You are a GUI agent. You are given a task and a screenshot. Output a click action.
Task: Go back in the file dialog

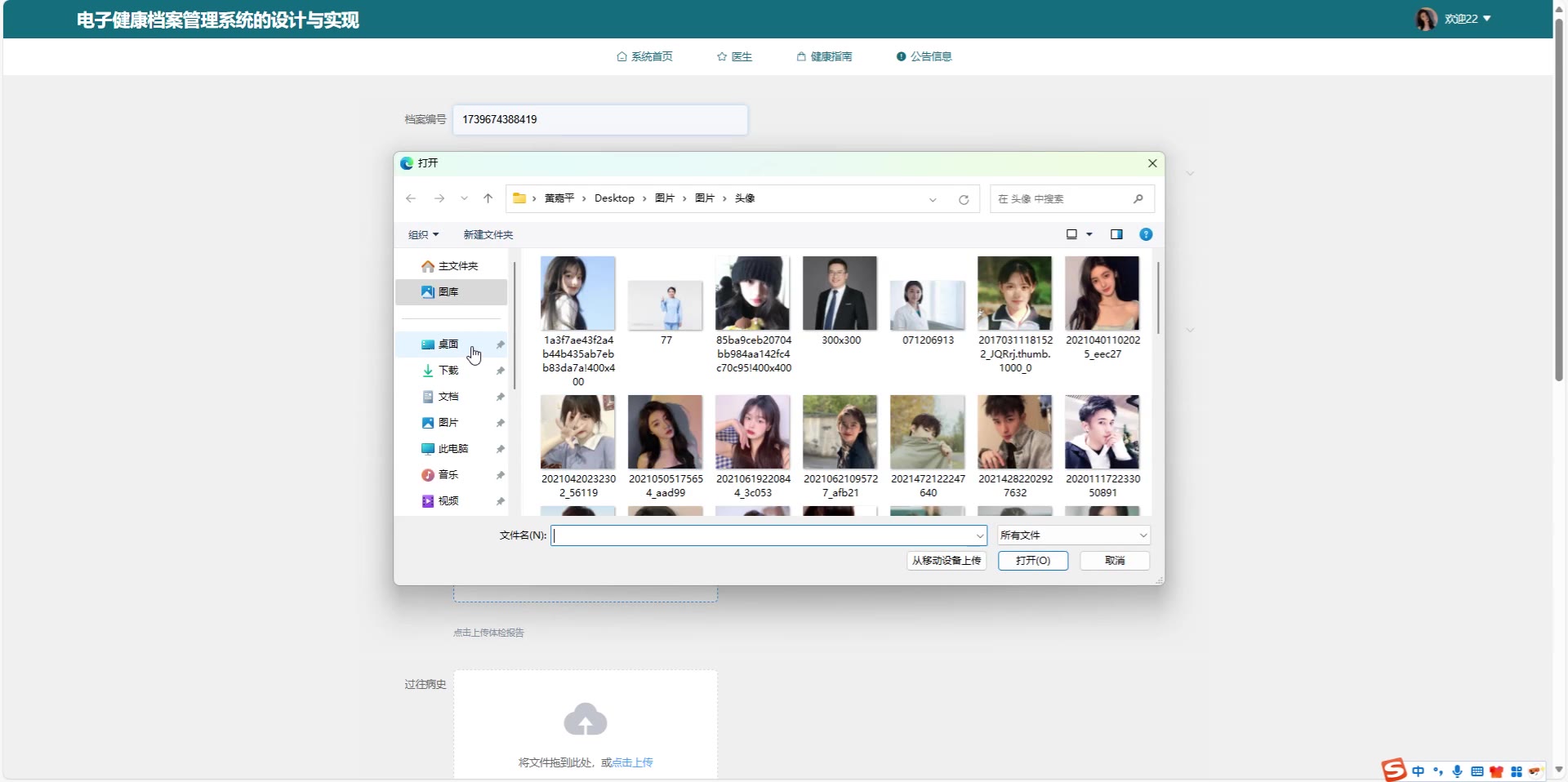coord(411,198)
